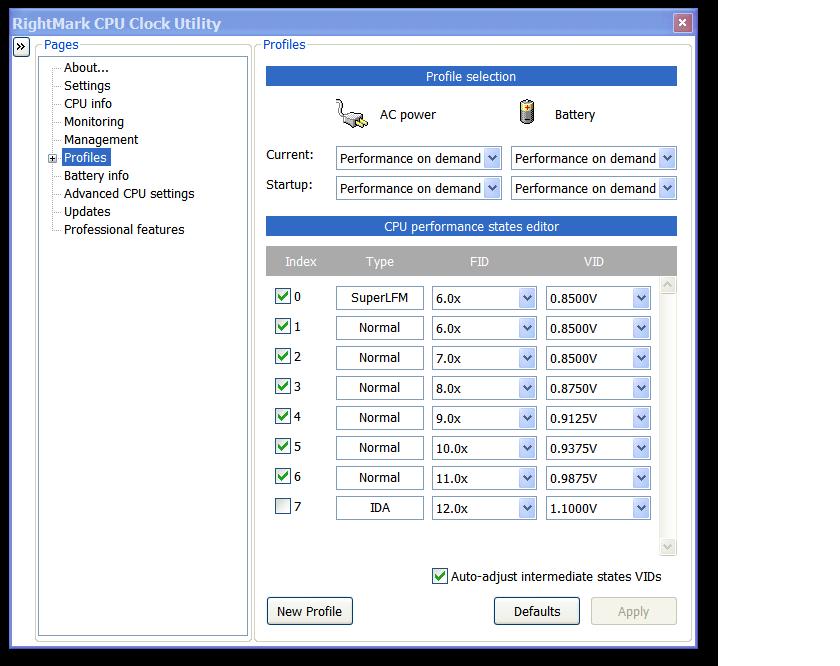Go to the Updates page
The height and width of the screenshot is (666, 840).
(x=87, y=212)
